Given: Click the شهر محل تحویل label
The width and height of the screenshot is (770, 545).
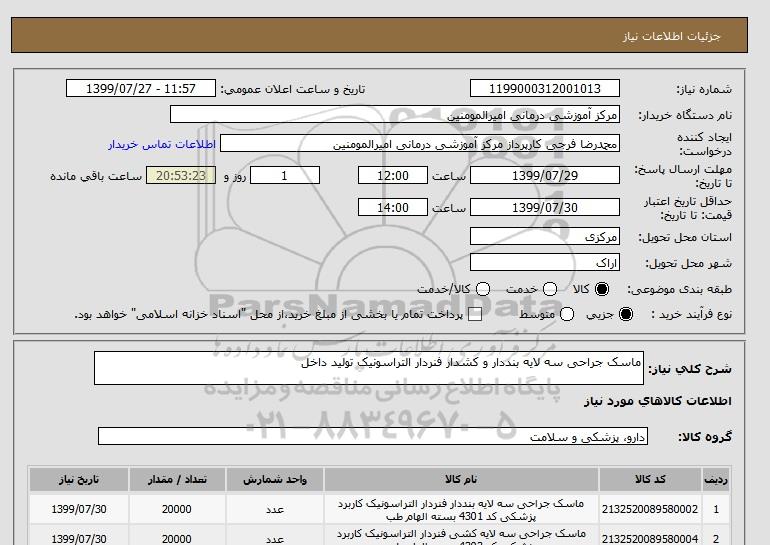Looking at the screenshot, I should click(x=688, y=263).
